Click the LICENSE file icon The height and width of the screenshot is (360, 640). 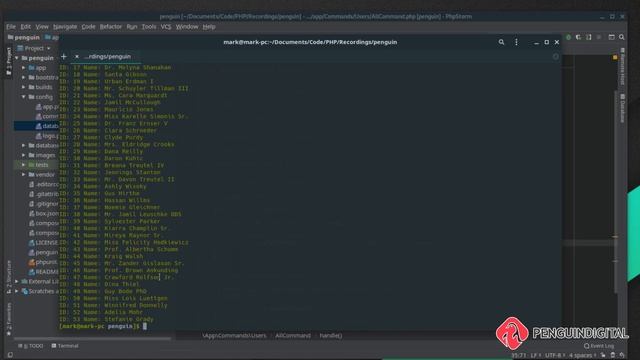tap(31, 242)
